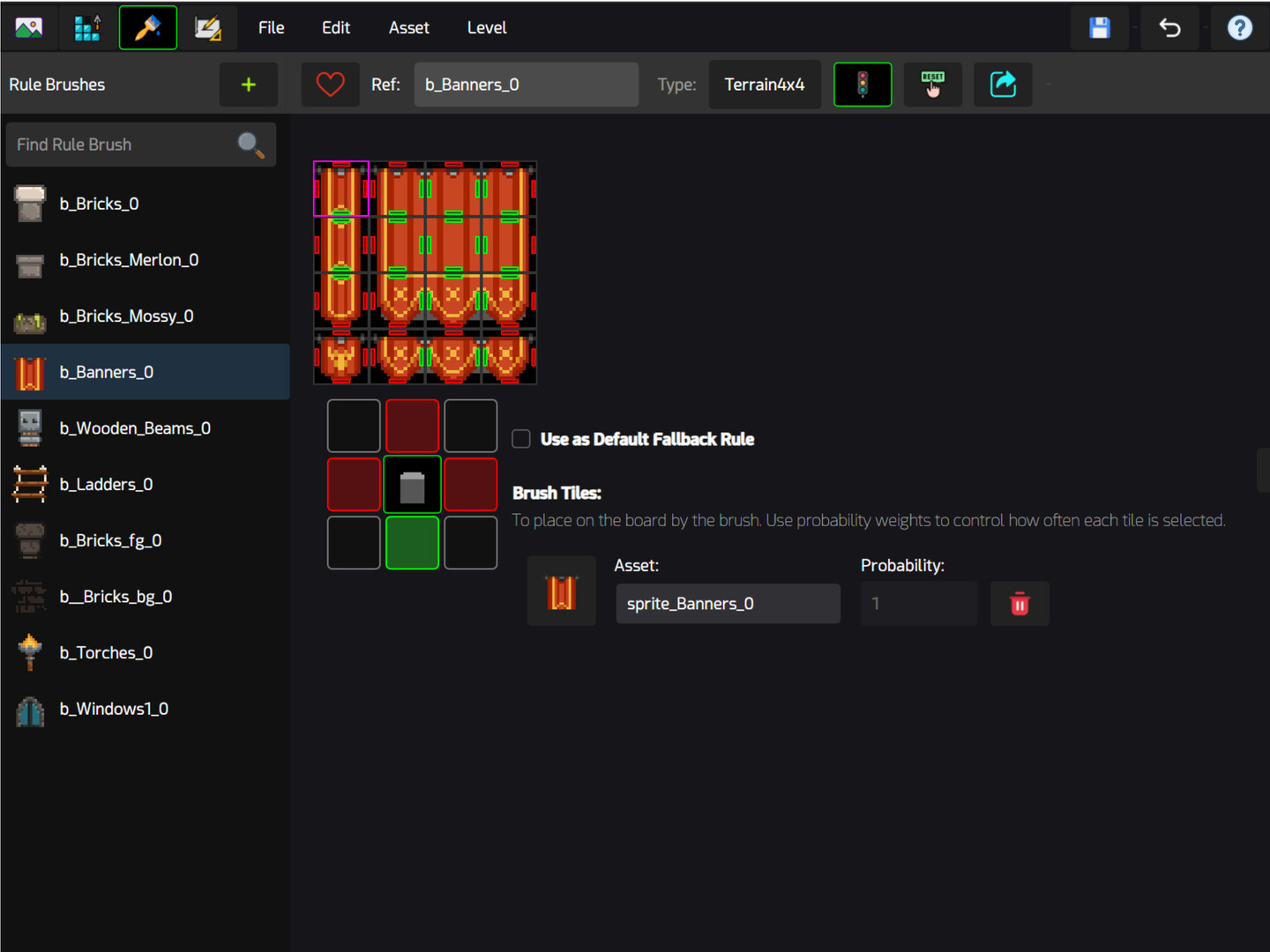Viewport: 1270px width, 952px height.
Task: Click the save floppy disk icon
Action: click(x=1099, y=28)
